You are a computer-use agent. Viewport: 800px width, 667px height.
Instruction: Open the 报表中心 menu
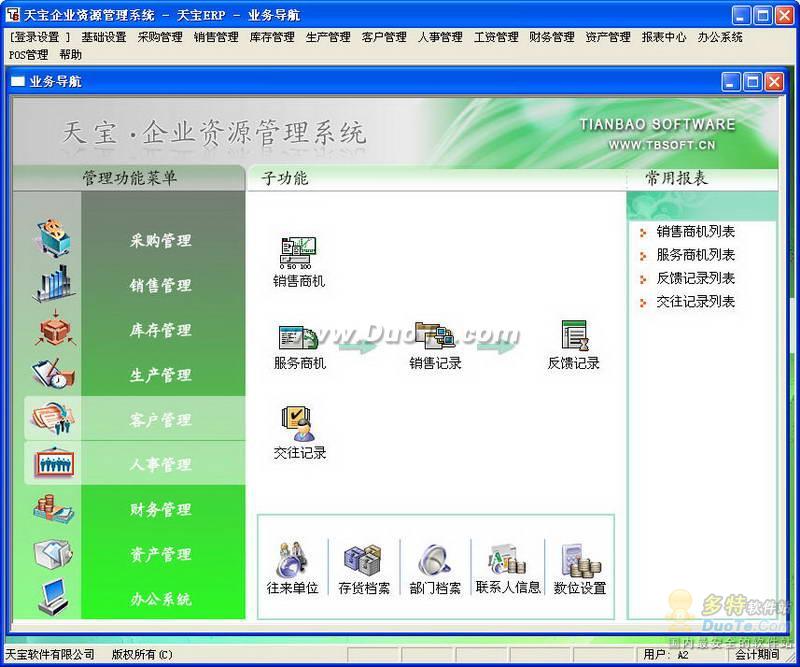tap(664, 37)
